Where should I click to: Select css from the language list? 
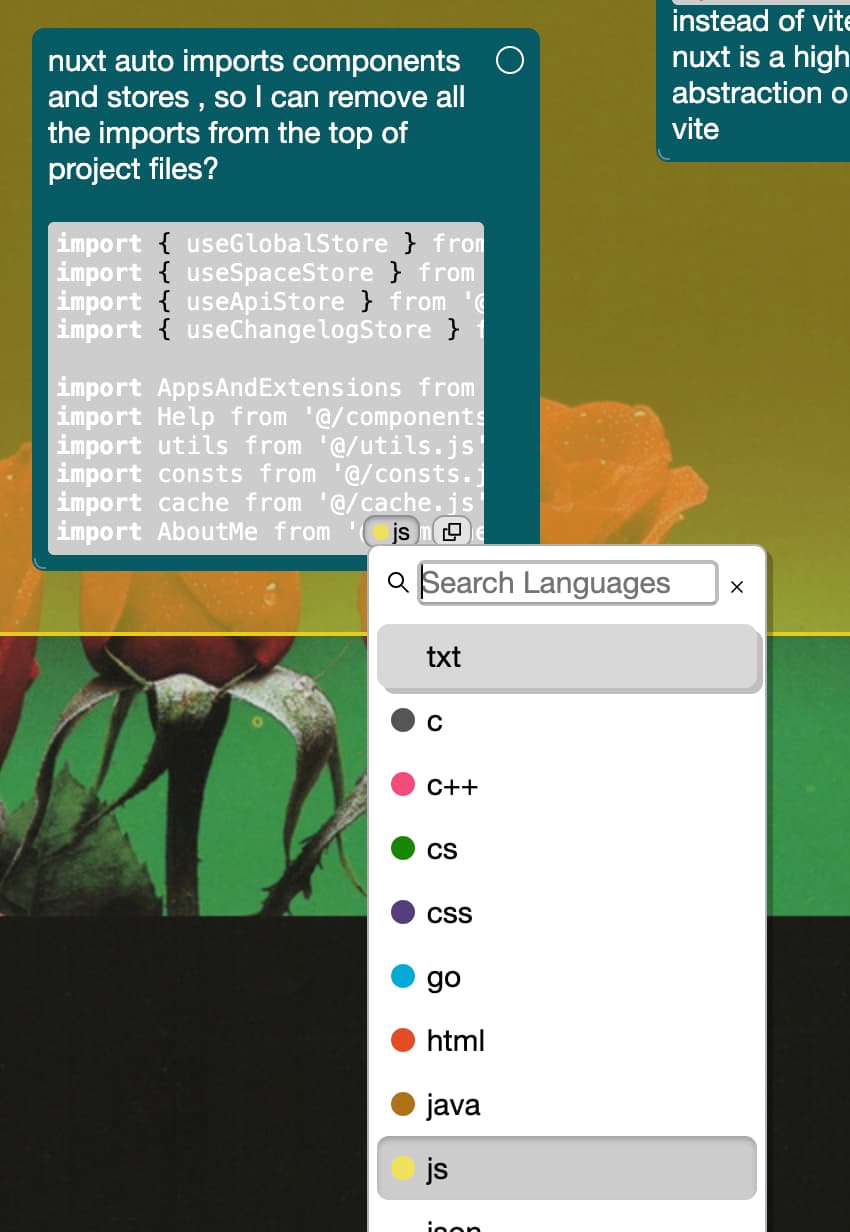pyautogui.click(x=567, y=913)
